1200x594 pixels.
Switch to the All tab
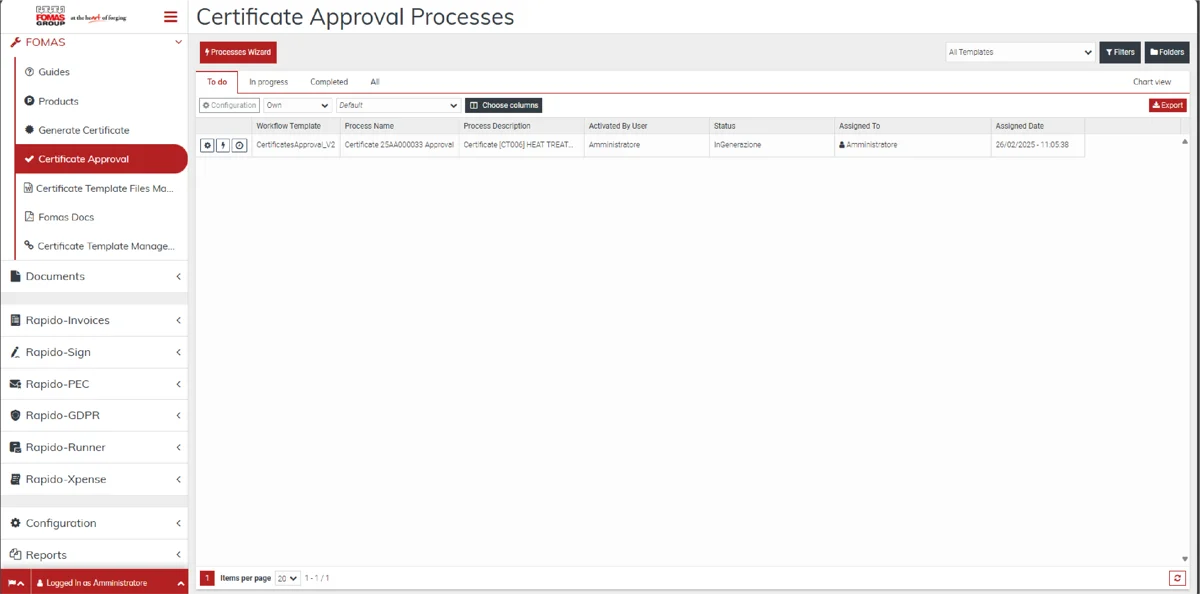[375, 82]
